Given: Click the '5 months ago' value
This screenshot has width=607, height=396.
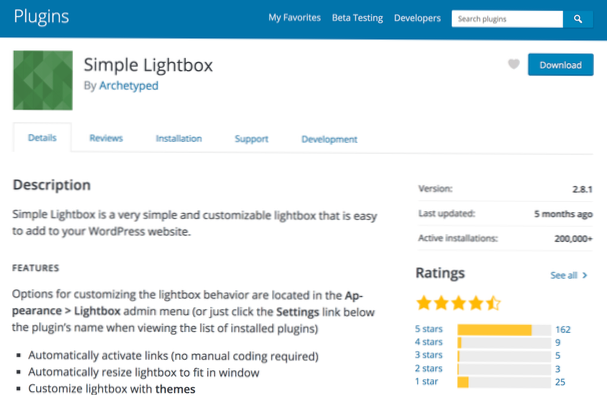Looking at the screenshot, I should coord(563,214).
